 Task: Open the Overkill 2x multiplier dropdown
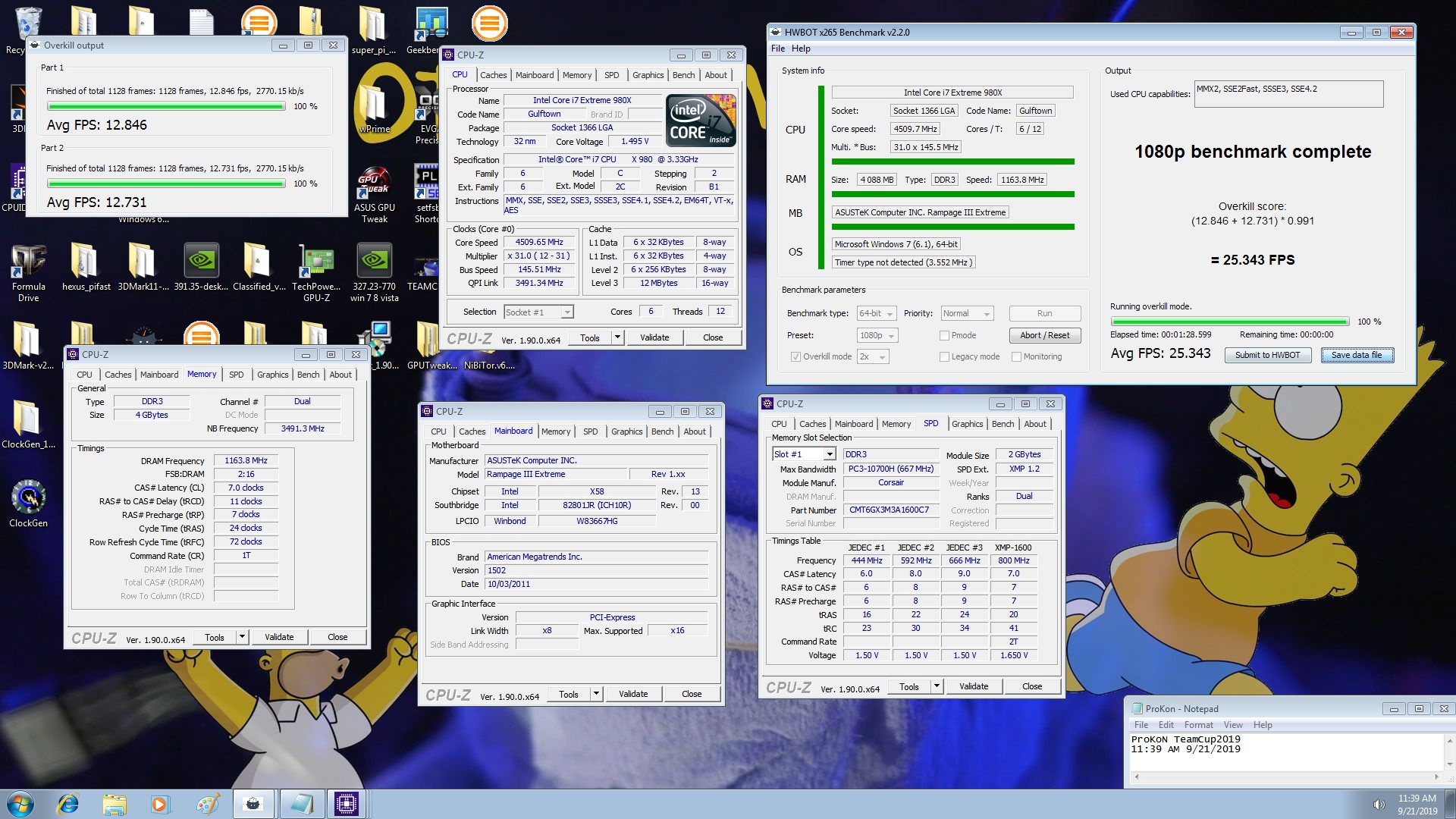click(x=873, y=356)
